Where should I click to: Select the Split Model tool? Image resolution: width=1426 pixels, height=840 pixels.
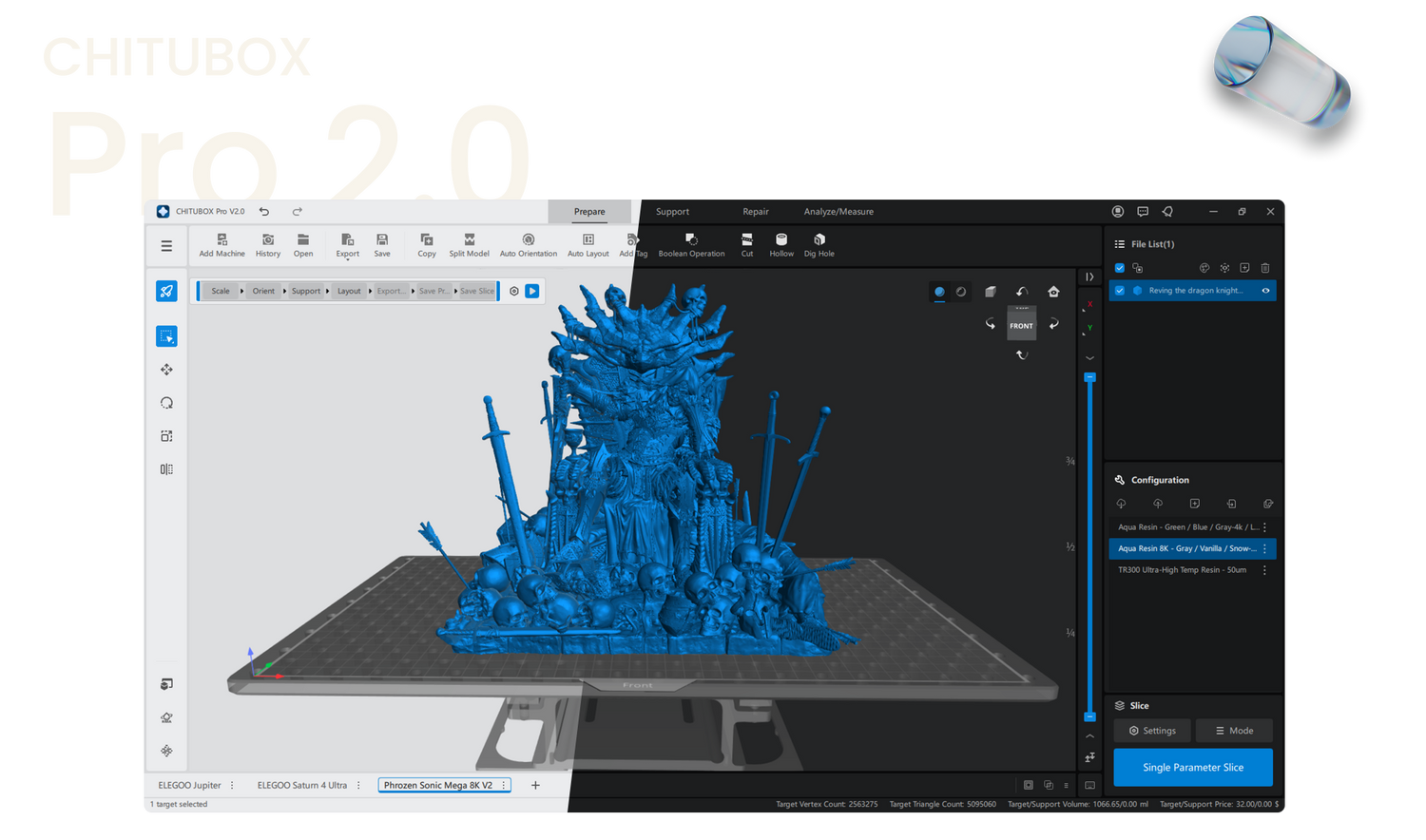pyautogui.click(x=469, y=245)
